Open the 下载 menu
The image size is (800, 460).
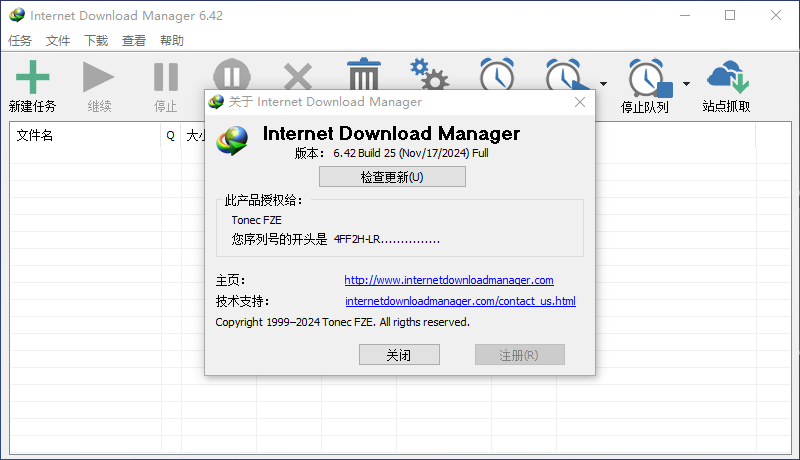96,41
